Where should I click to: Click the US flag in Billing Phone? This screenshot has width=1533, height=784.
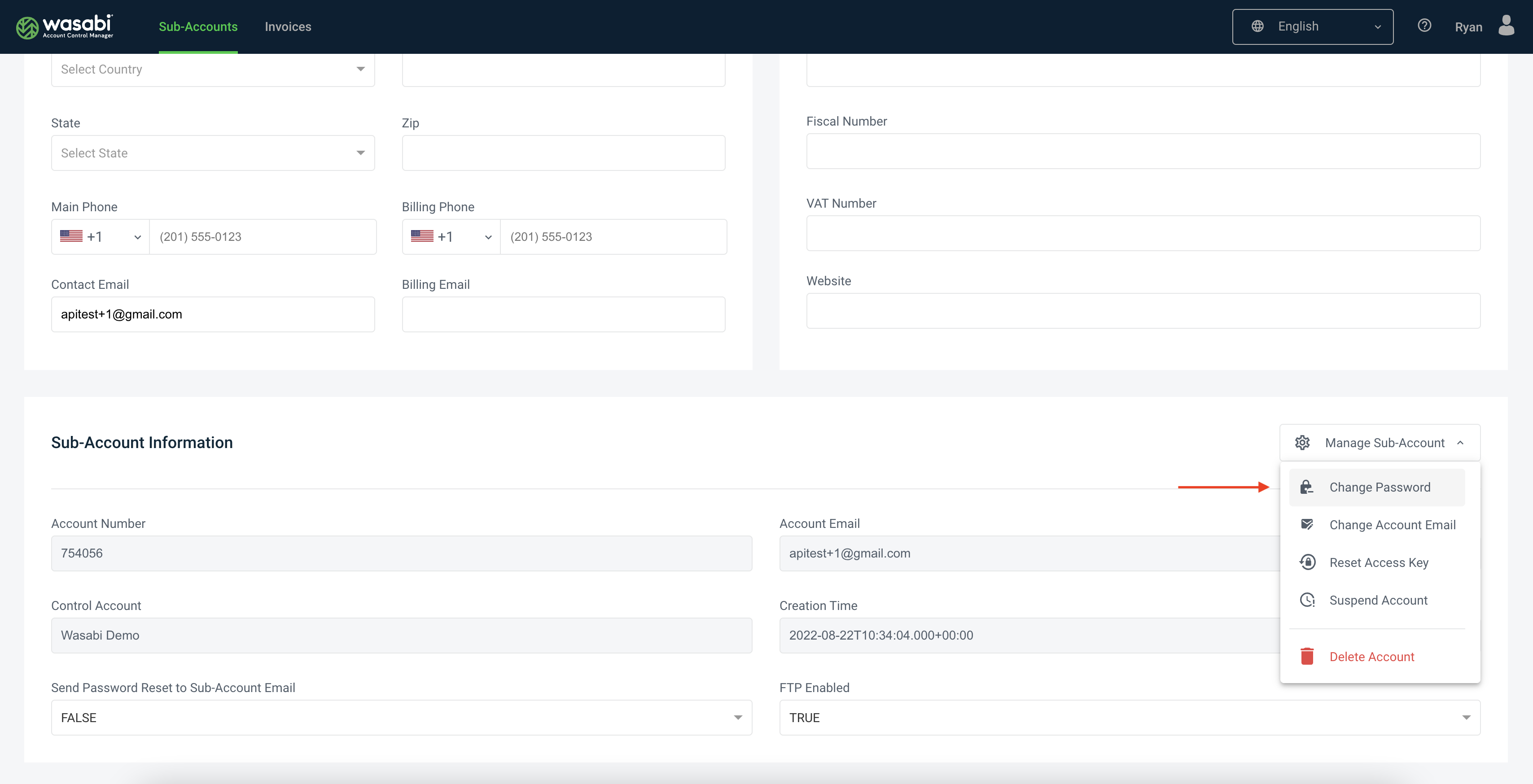(422, 236)
